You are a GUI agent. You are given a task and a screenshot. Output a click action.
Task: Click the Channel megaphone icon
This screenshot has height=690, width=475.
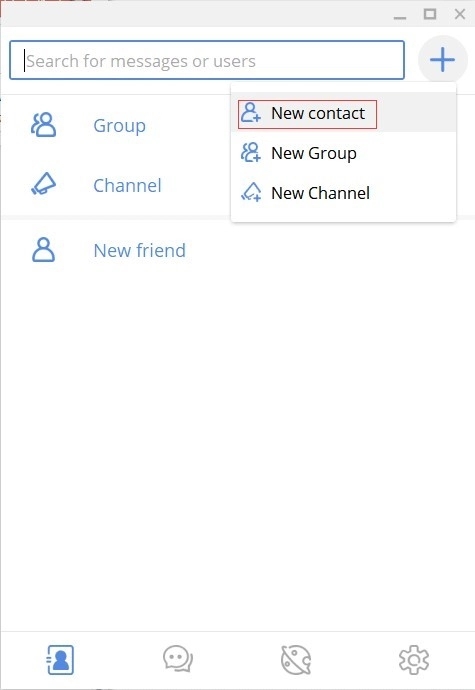(44, 184)
